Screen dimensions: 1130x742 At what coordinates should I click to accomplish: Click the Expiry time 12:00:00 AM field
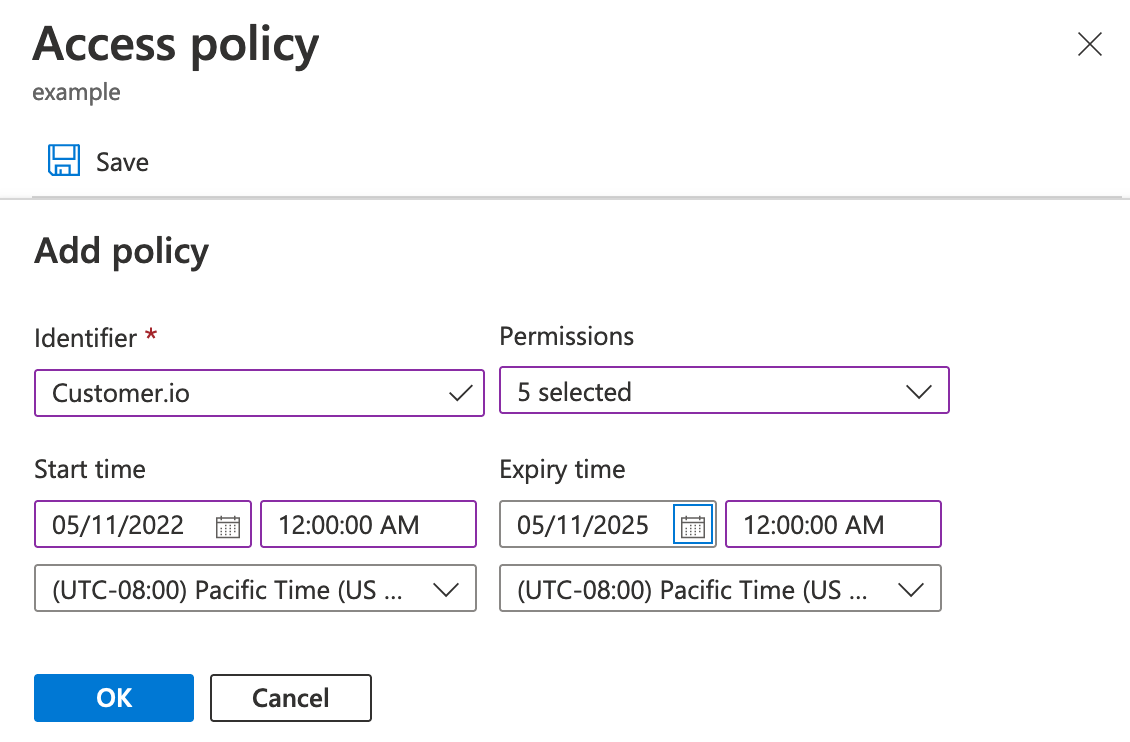(833, 524)
